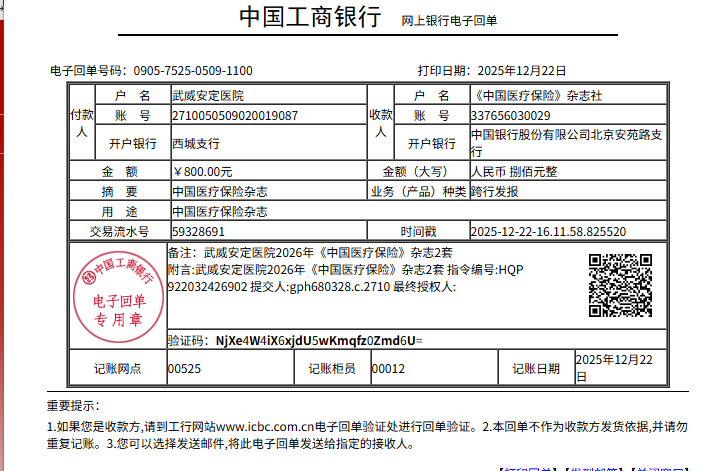The width and height of the screenshot is (710, 471).
Task: Click the 中国工商银行 title heading
Action: [310, 18]
